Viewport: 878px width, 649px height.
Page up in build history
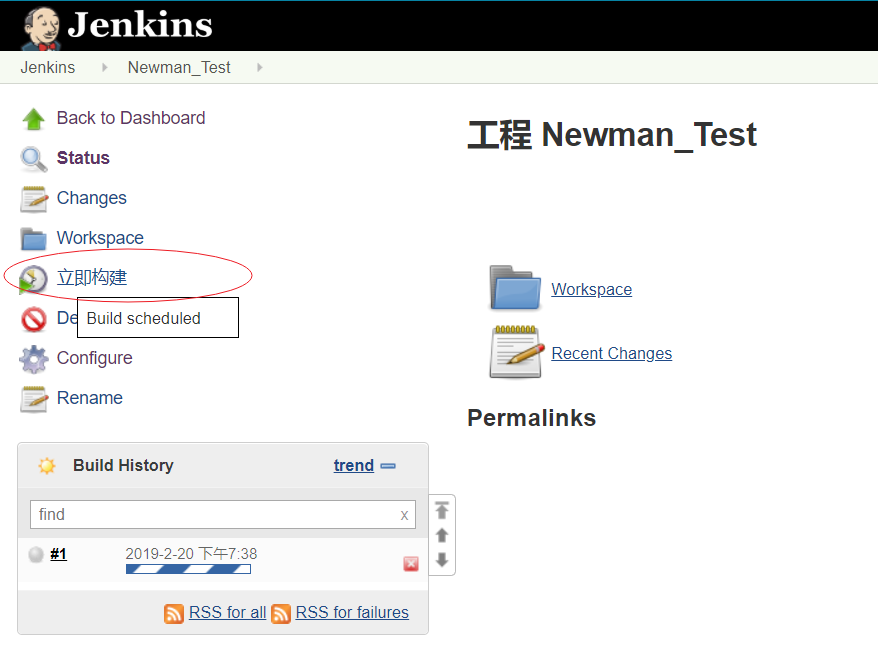click(x=442, y=535)
